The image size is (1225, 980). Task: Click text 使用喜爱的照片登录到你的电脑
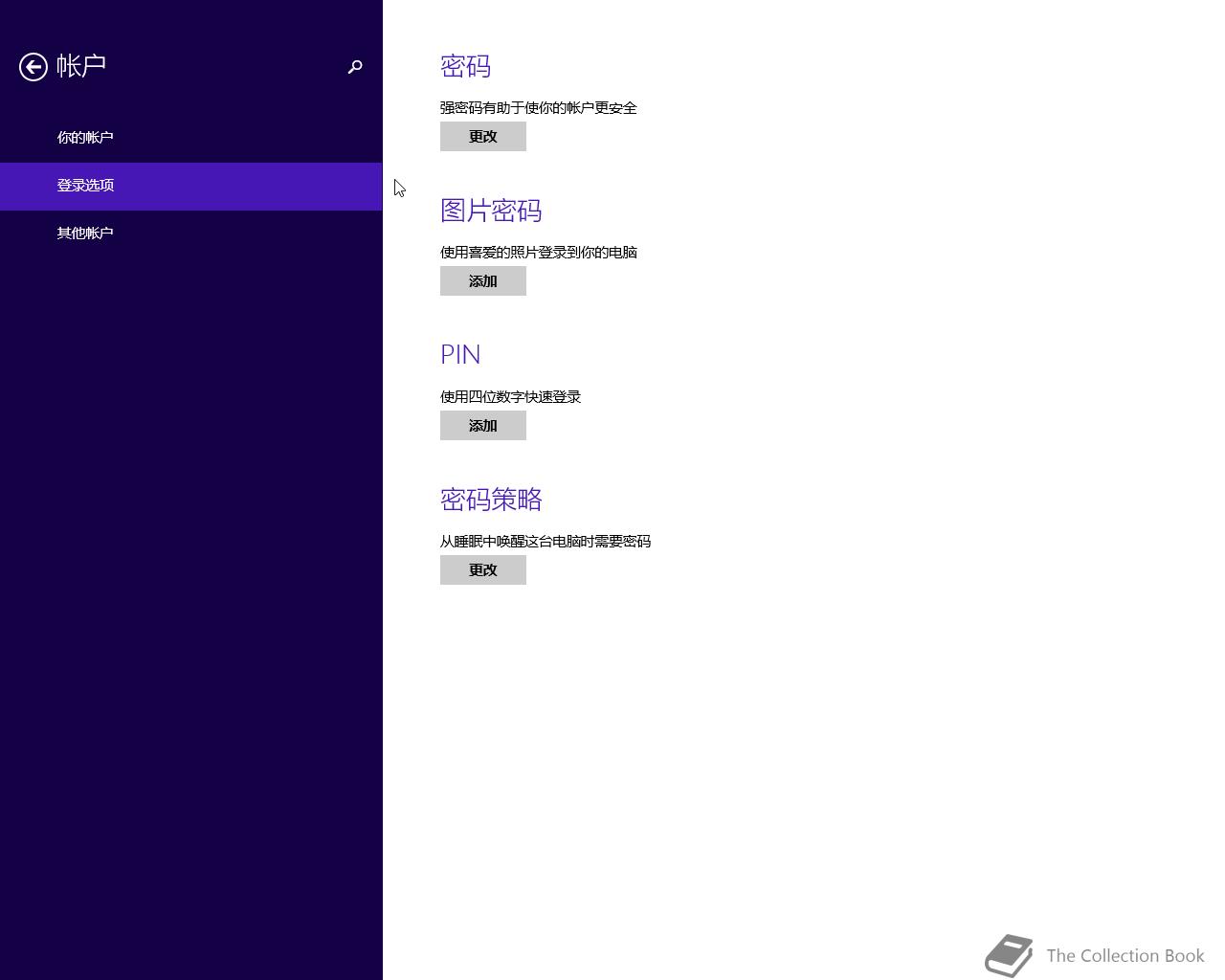[539, 253]
